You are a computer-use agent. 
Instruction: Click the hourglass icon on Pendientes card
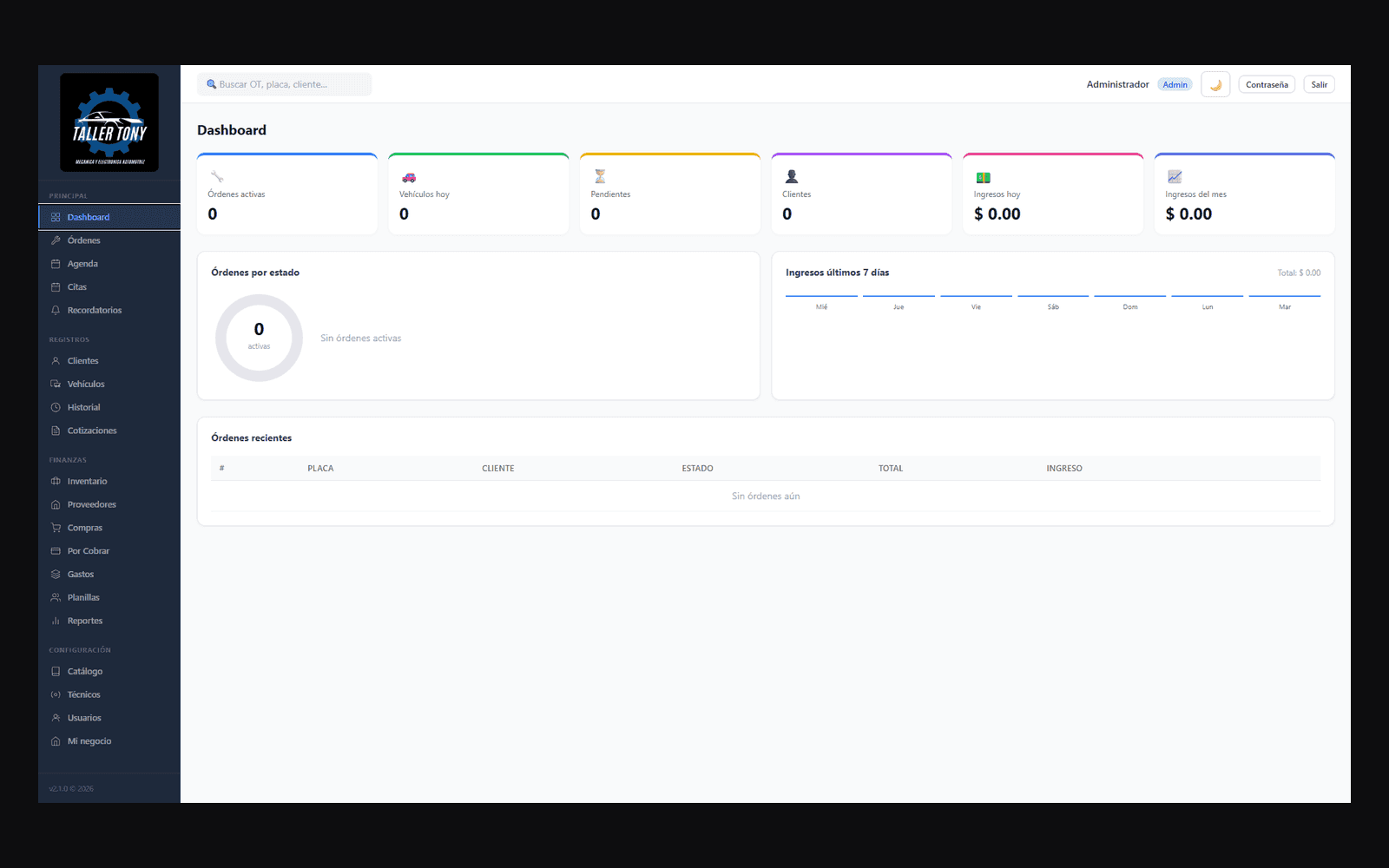pos(600,177)
